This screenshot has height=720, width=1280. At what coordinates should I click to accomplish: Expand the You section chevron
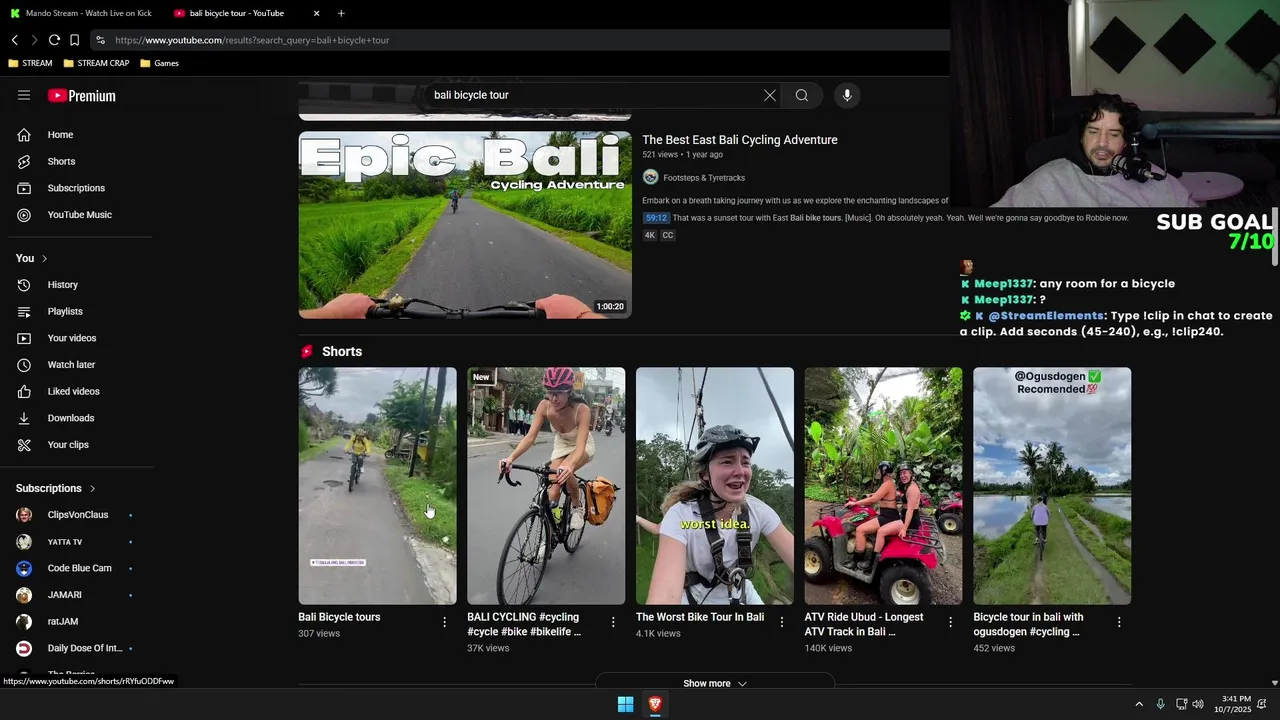tap(44, 259)
